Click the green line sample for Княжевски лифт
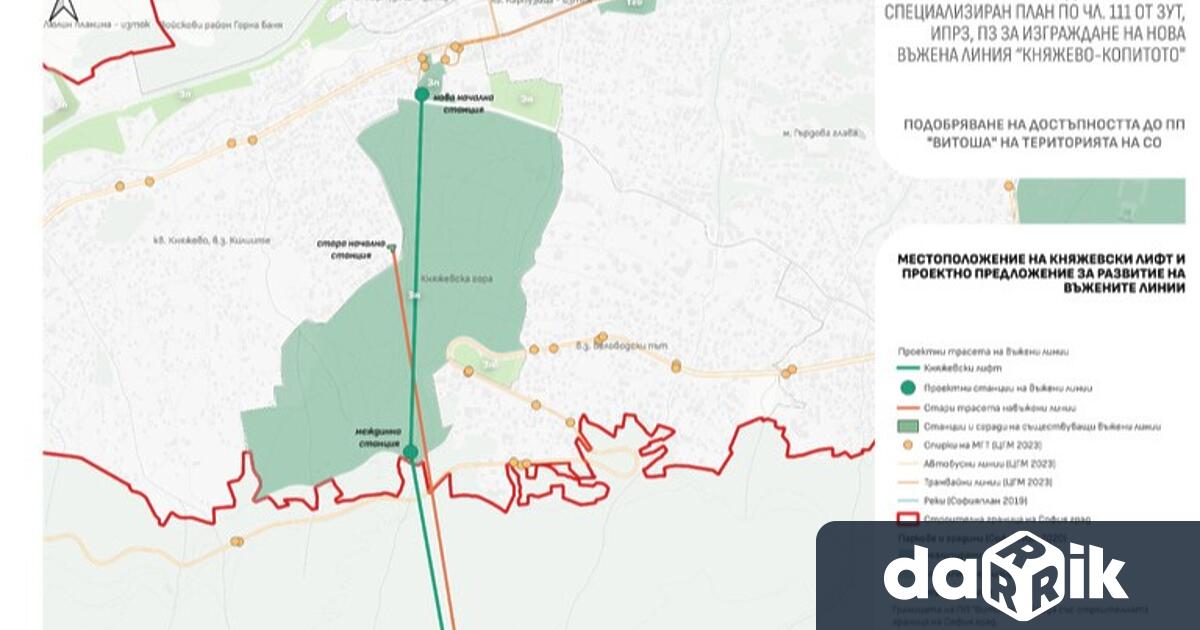Image resolution: width=1200 pixels, height=630 pixels. [908, 367]
